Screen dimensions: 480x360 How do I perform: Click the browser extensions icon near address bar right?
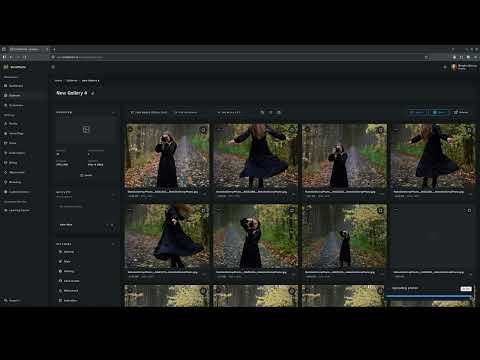click(461, 57)
